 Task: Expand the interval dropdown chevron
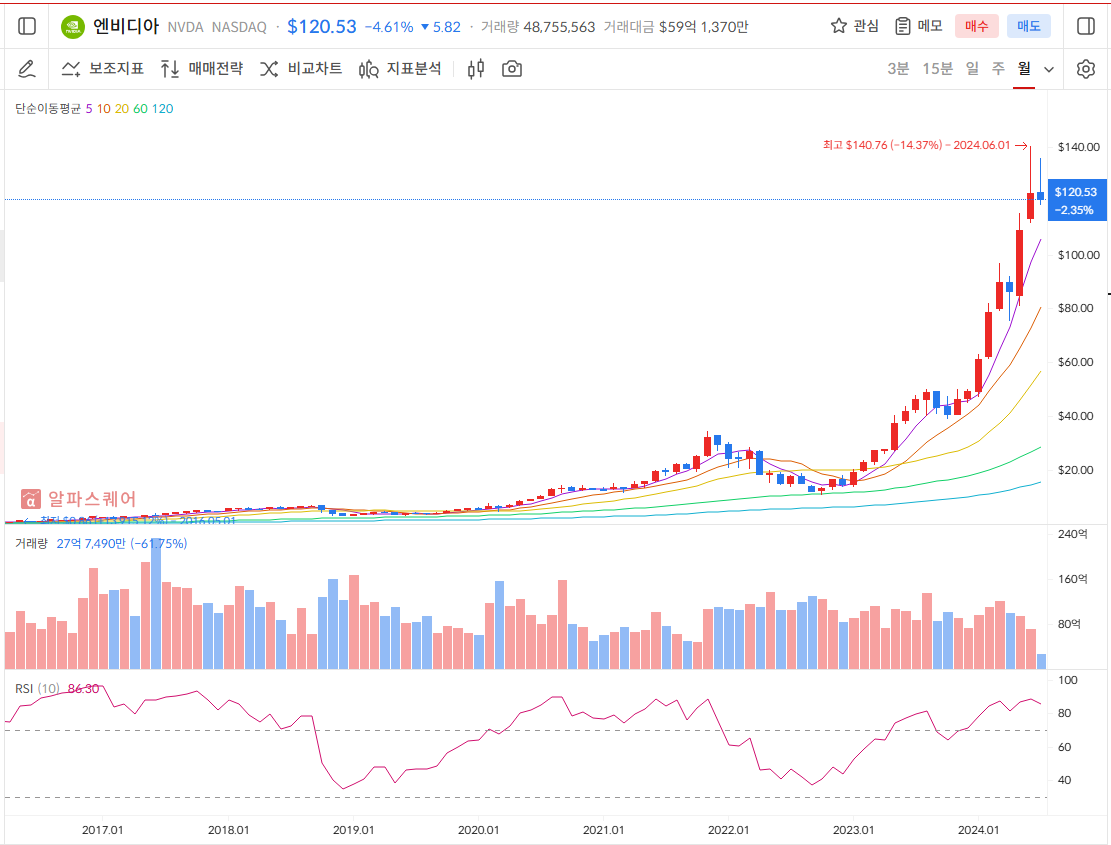(x=1049, y=69)
